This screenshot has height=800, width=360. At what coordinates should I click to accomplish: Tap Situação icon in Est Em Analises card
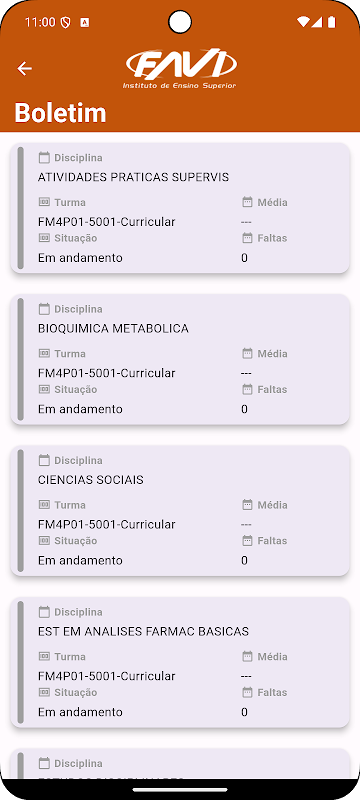[x=44, y=692]
